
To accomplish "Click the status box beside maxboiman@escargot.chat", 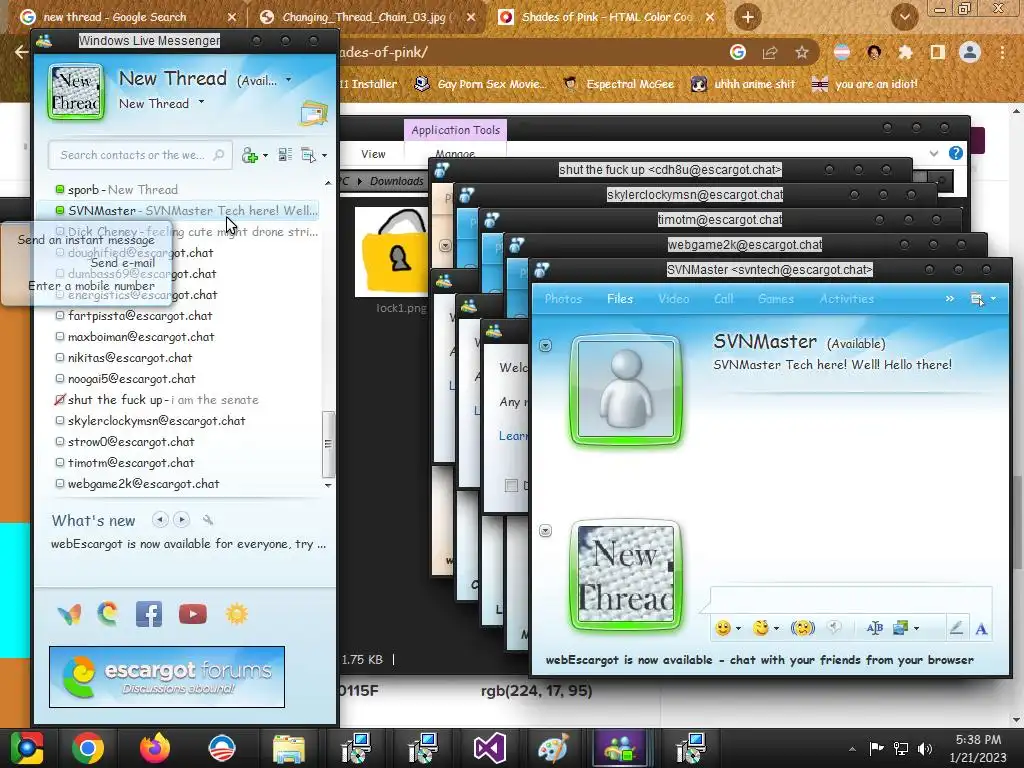I will [x=60, y=336].
